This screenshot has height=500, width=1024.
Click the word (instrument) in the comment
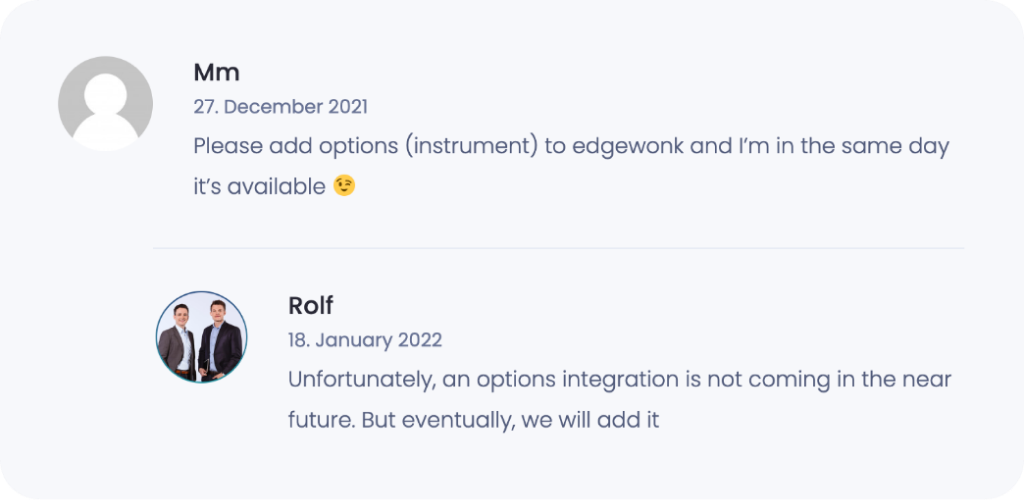coord(467,146)
